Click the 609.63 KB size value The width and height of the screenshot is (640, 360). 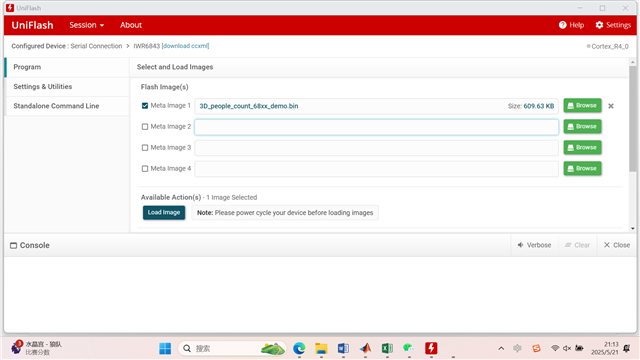click(539, 106)
